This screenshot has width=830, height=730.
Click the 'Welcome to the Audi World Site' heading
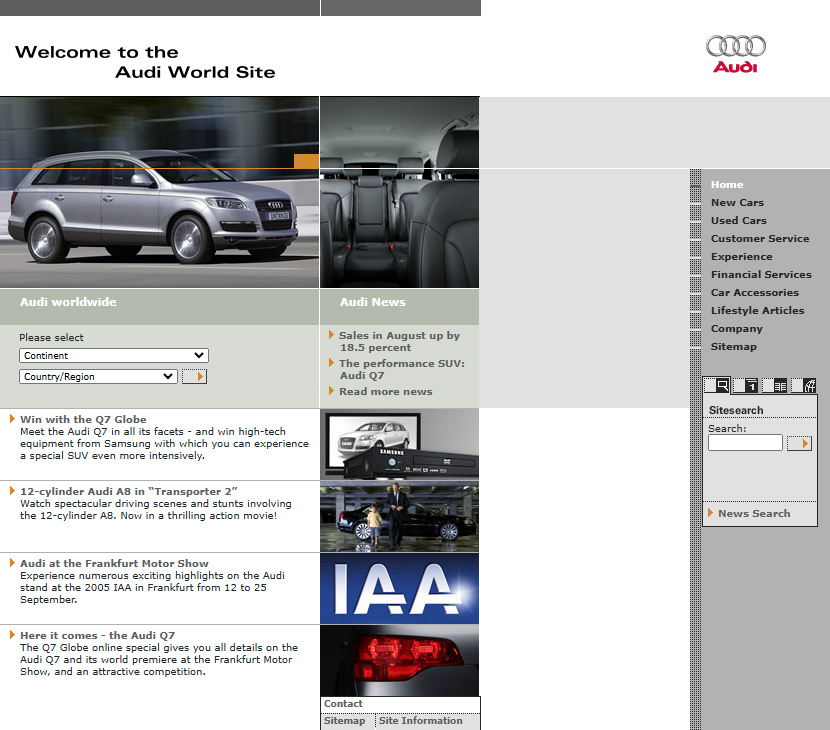tap(145, 62)
